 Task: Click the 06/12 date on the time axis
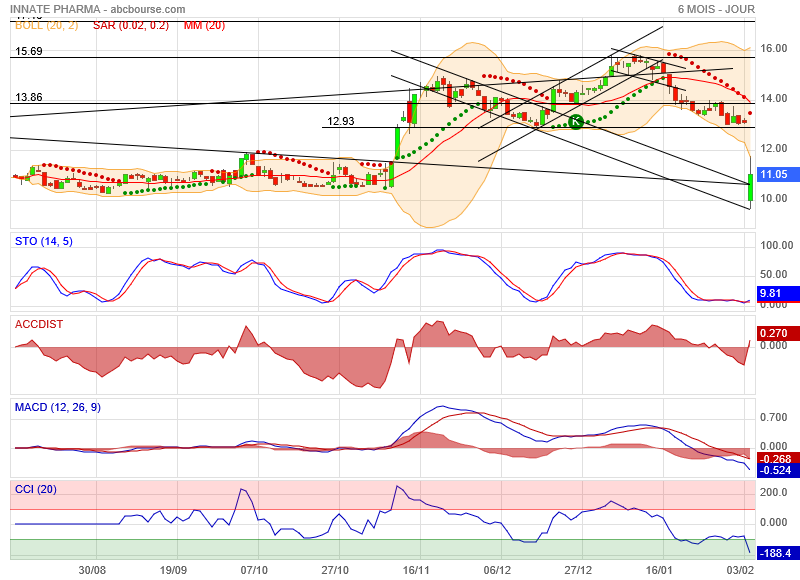497,570
